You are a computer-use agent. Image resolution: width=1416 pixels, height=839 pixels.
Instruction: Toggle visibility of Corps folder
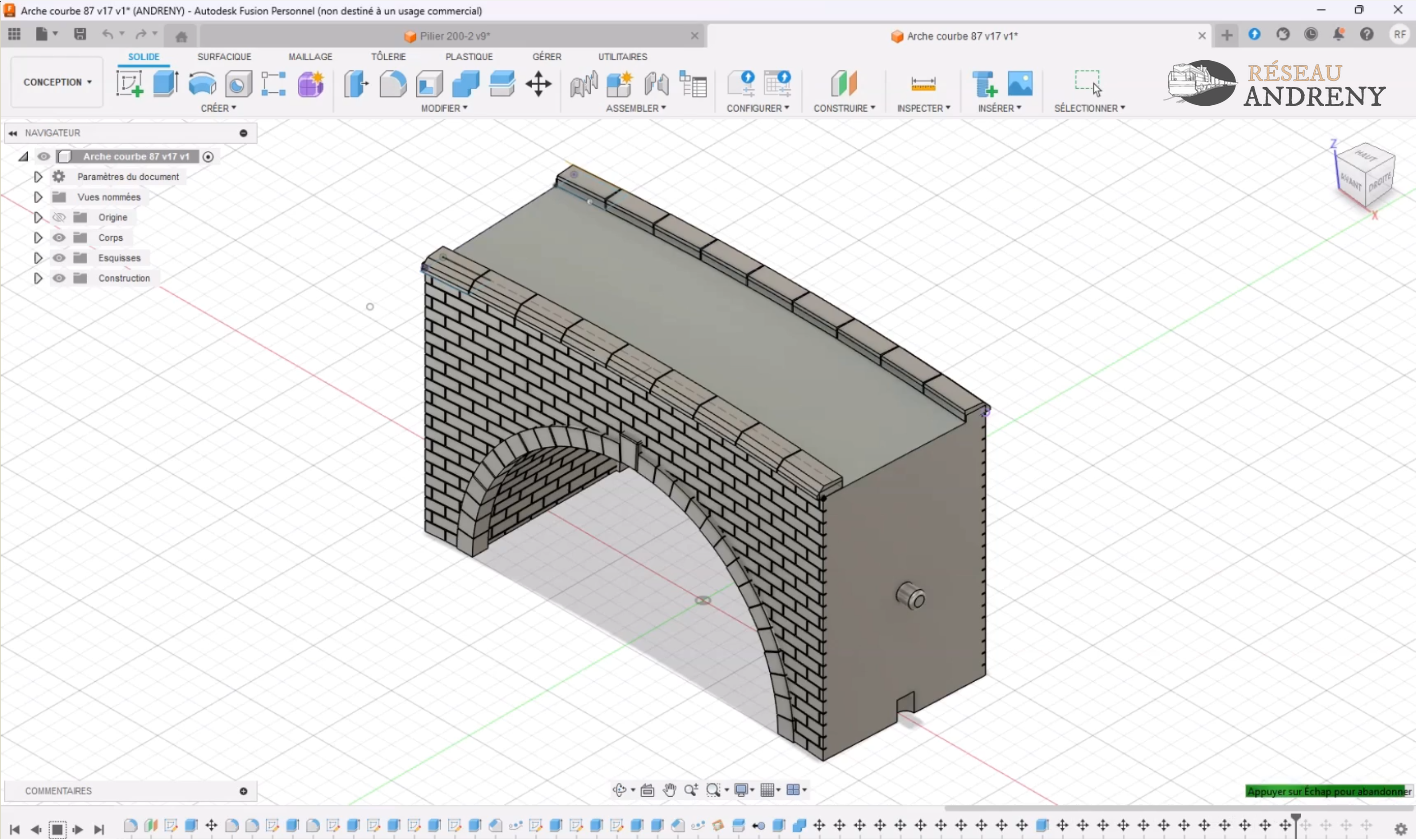(59, 238)
